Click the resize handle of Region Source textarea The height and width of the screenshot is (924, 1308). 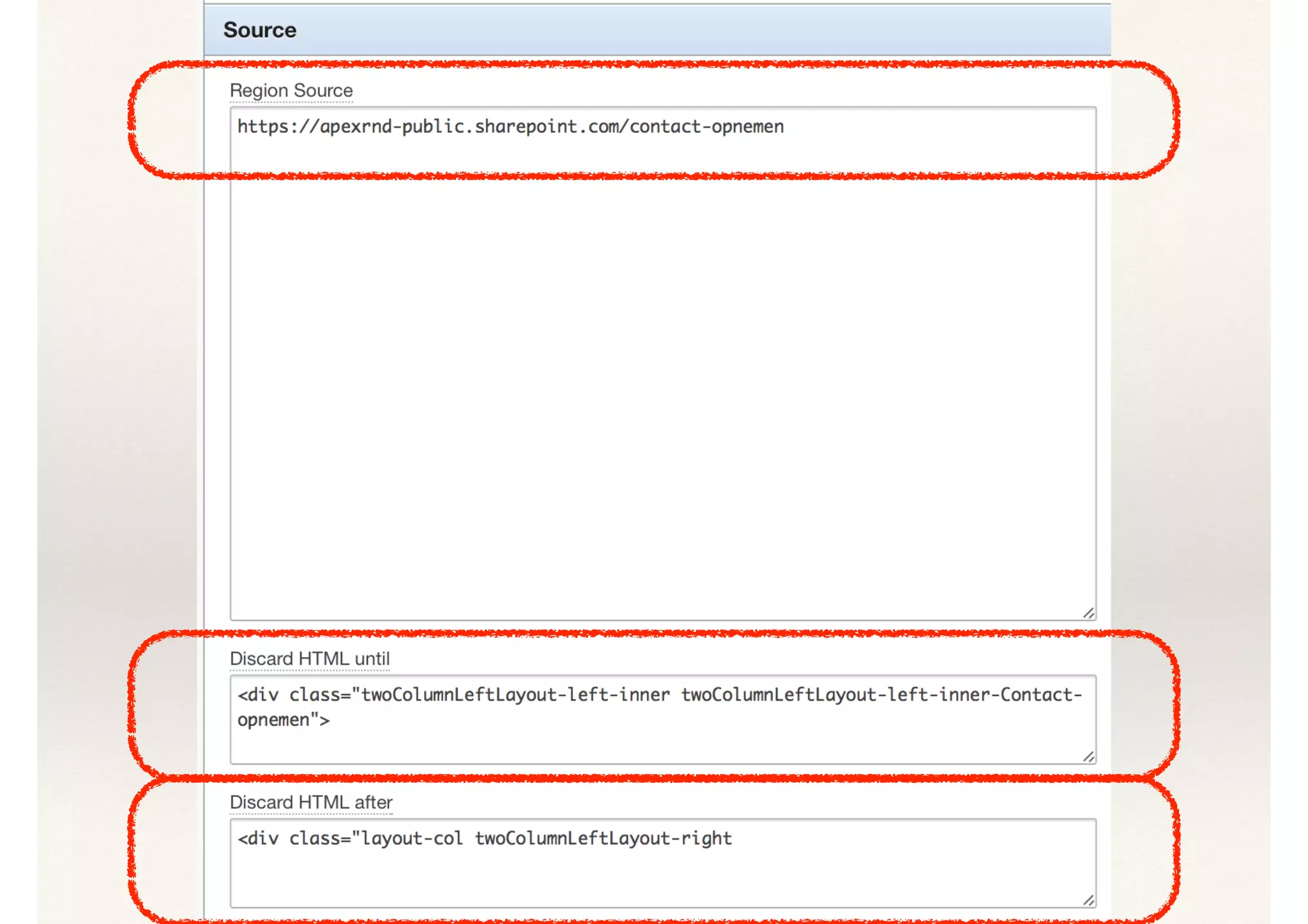1089,613
